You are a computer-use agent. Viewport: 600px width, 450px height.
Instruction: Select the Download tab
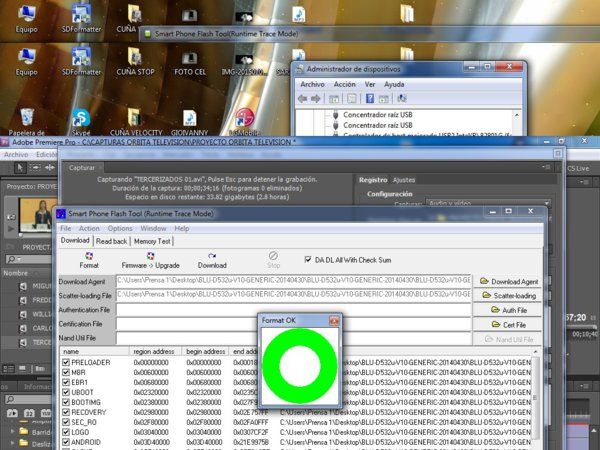[75, 240]
